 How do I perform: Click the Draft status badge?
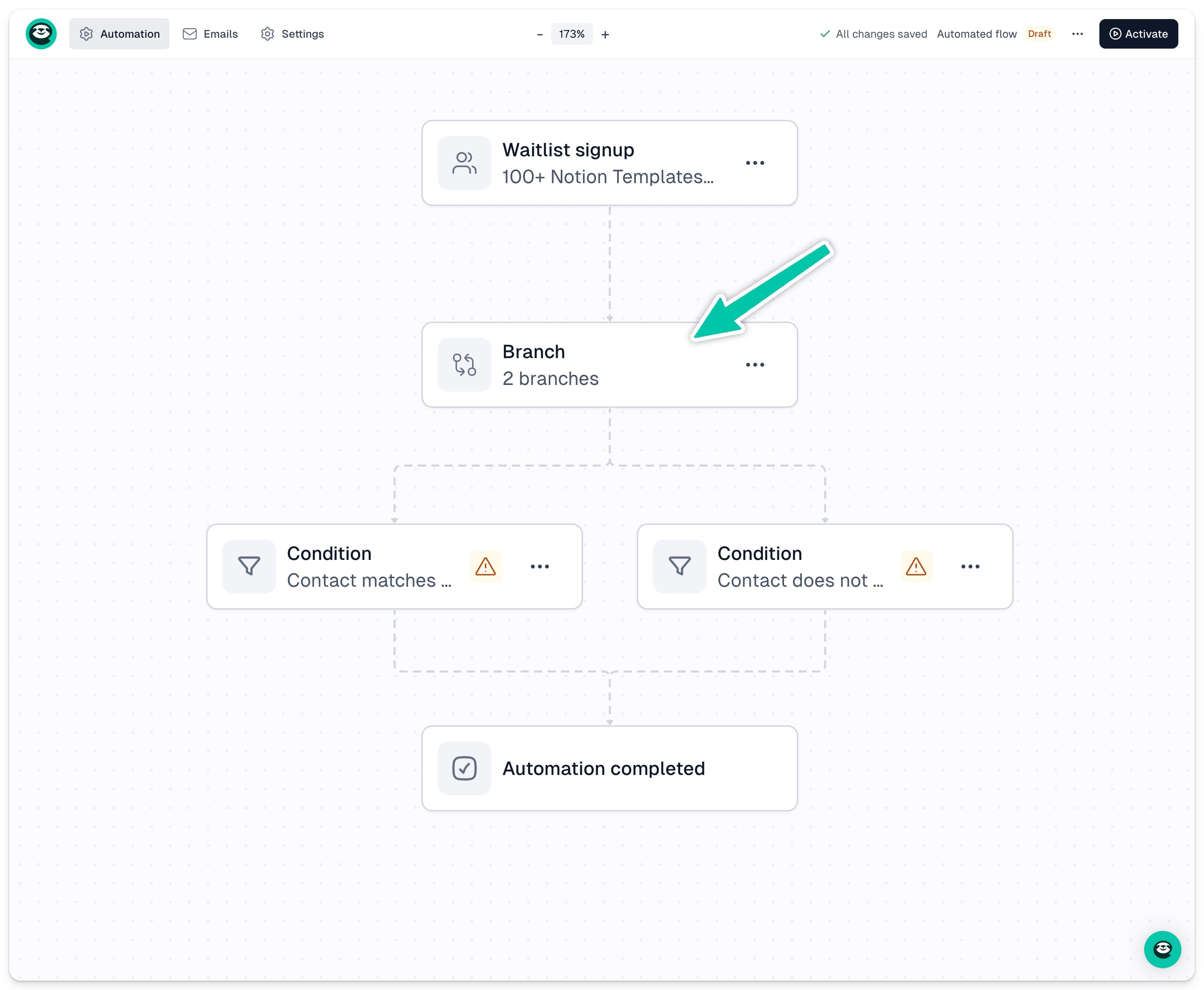1039,34
